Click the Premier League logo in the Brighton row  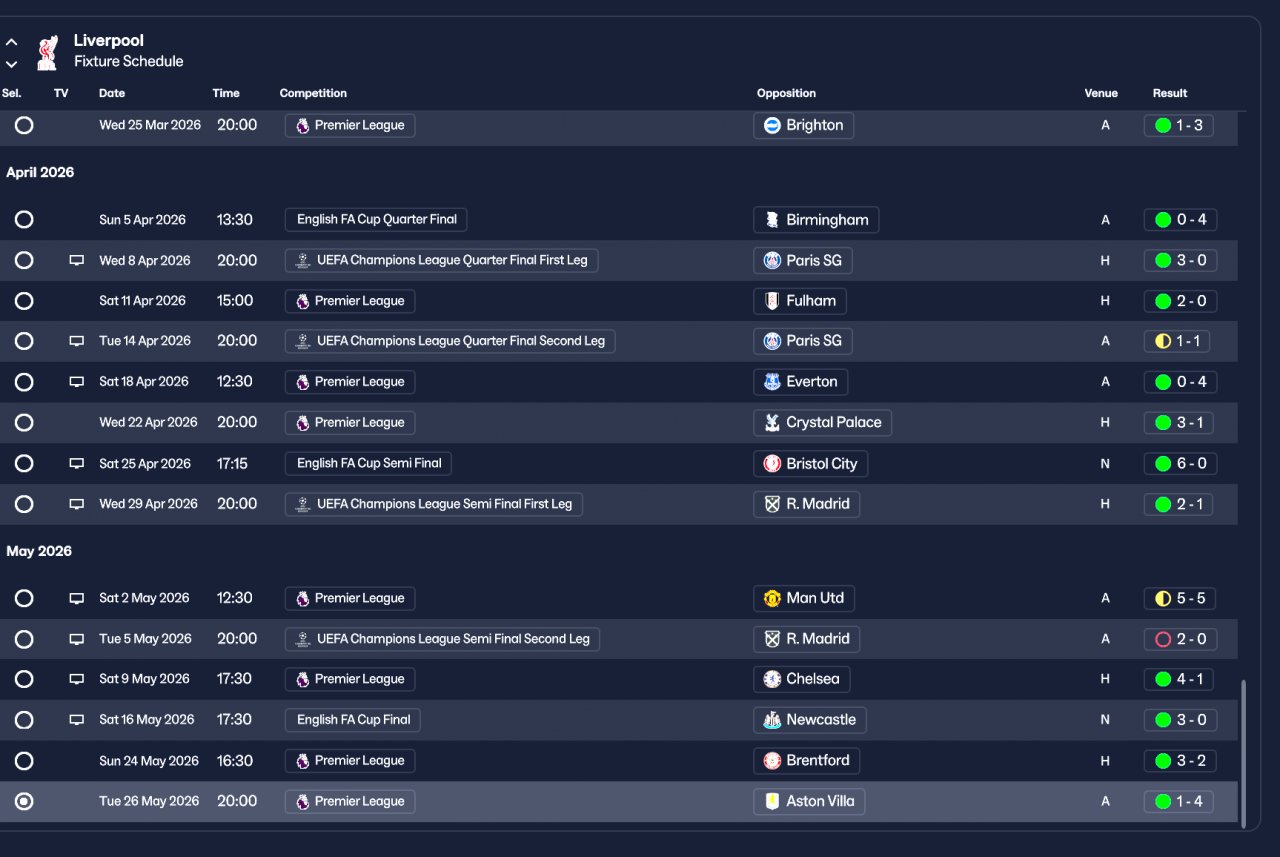303,126
